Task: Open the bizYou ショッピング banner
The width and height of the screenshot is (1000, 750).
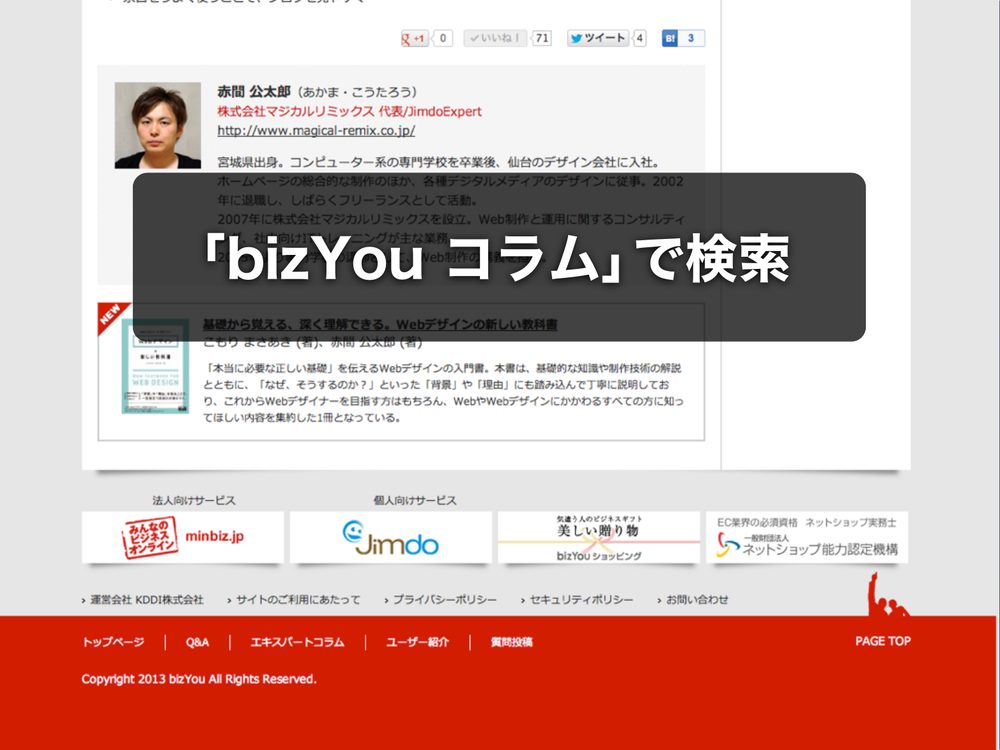Action: point(599,537)
